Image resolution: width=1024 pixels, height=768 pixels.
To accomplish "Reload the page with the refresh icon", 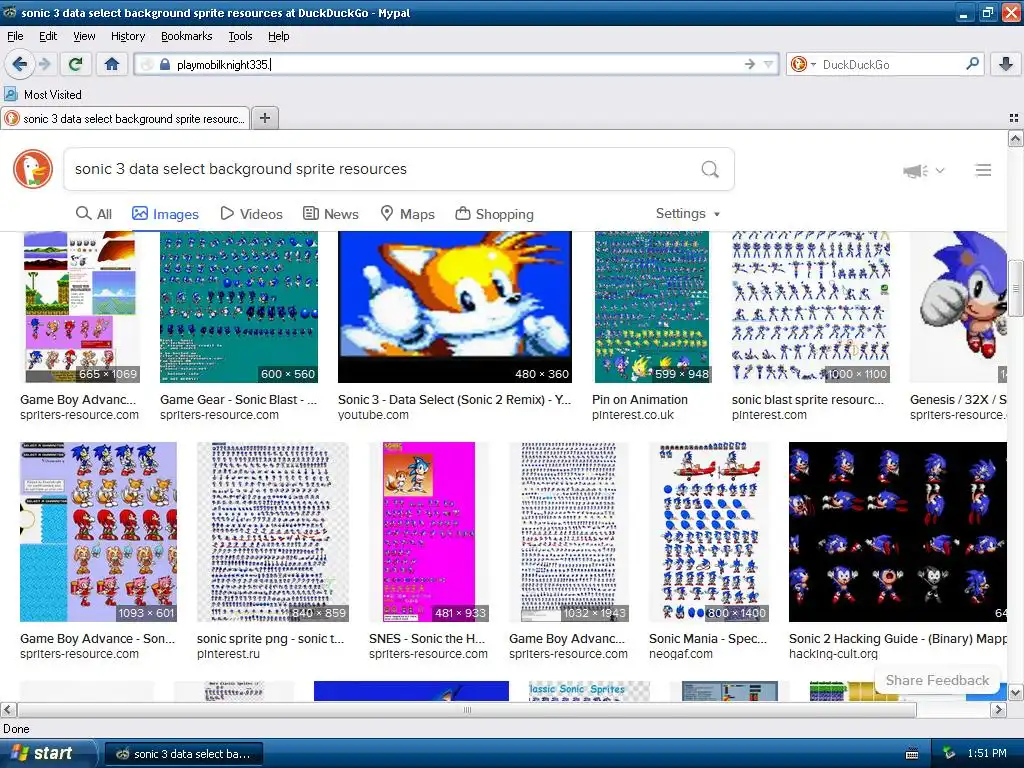I will 76,64.
